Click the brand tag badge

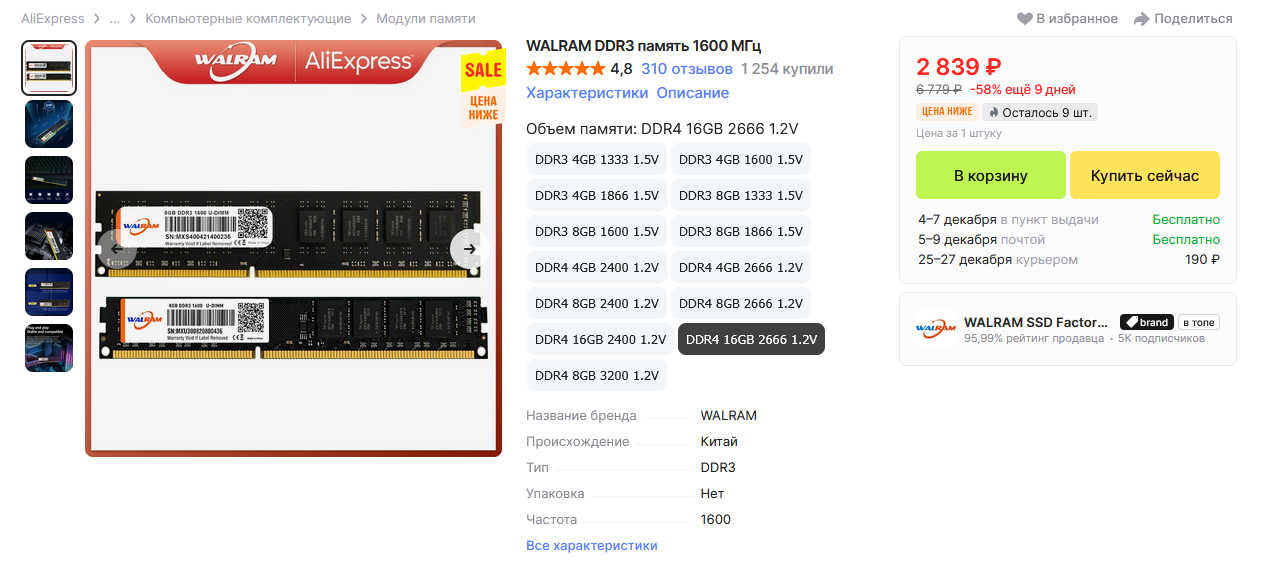pyautogui.click(x=1146, y=322)
